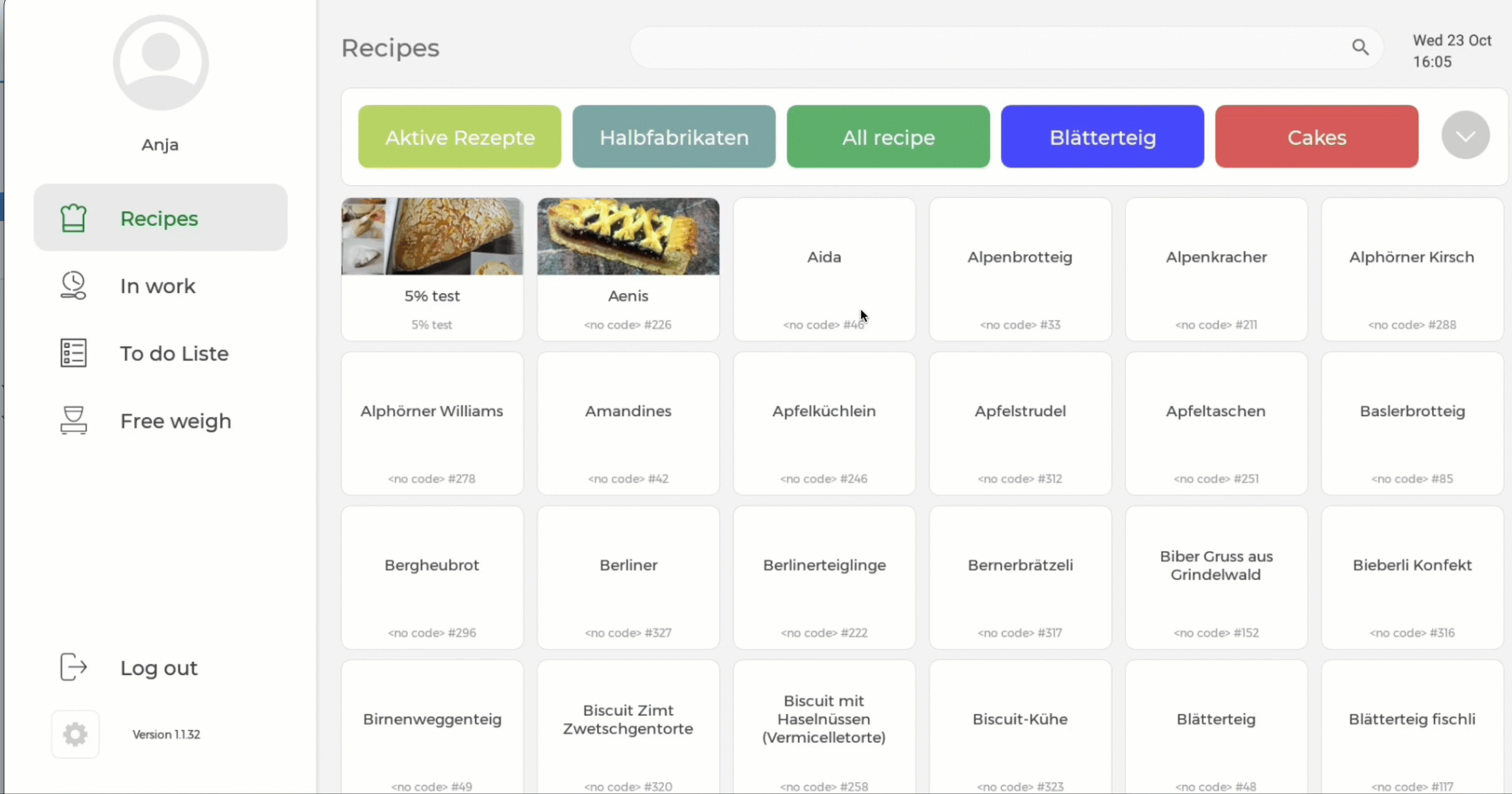Open the Apfeltaschen recipe card
The height and width of the screenshot is (794, 1512).
(1216, 424)
